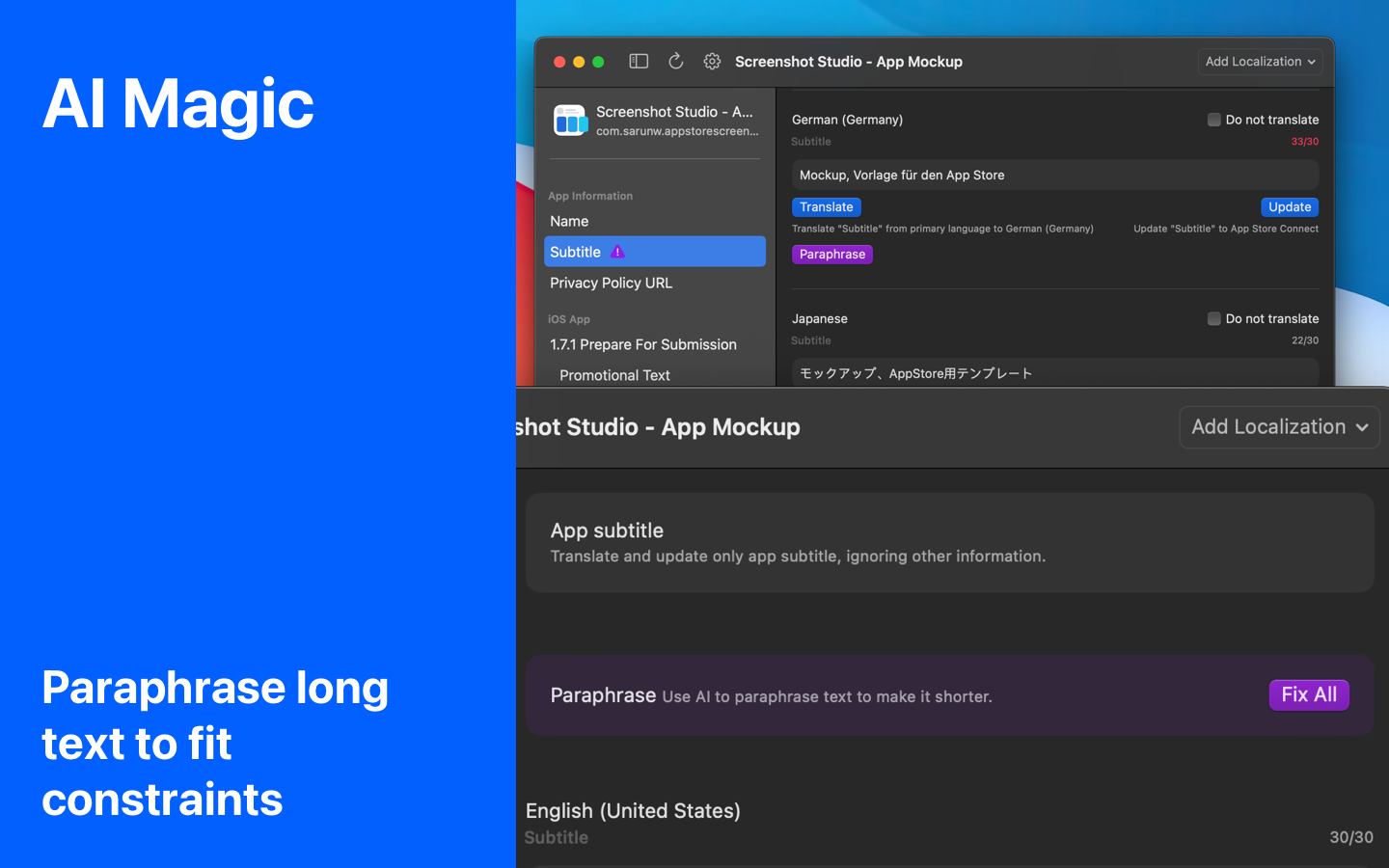The width and height of the screenshot is (1389, 868).
Task: Close the window with the red button
Action: click(559, 62)
